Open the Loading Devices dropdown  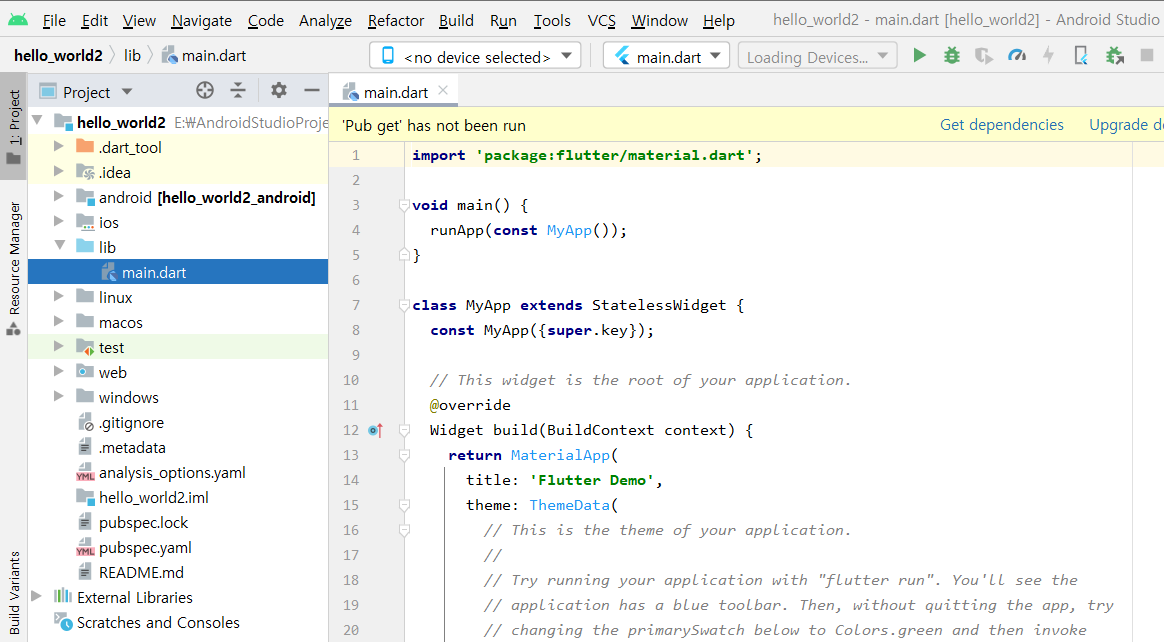(x=817, y=56)
